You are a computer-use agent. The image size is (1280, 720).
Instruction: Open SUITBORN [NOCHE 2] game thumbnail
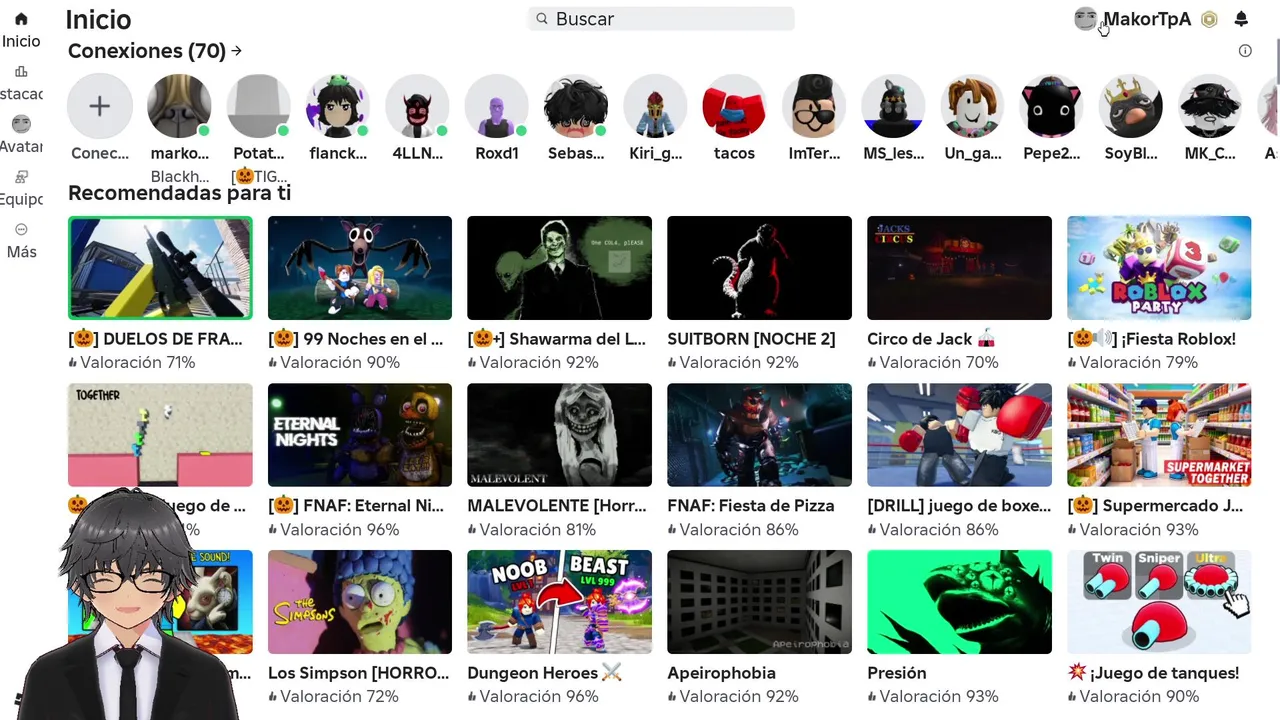tap(760, 268)
